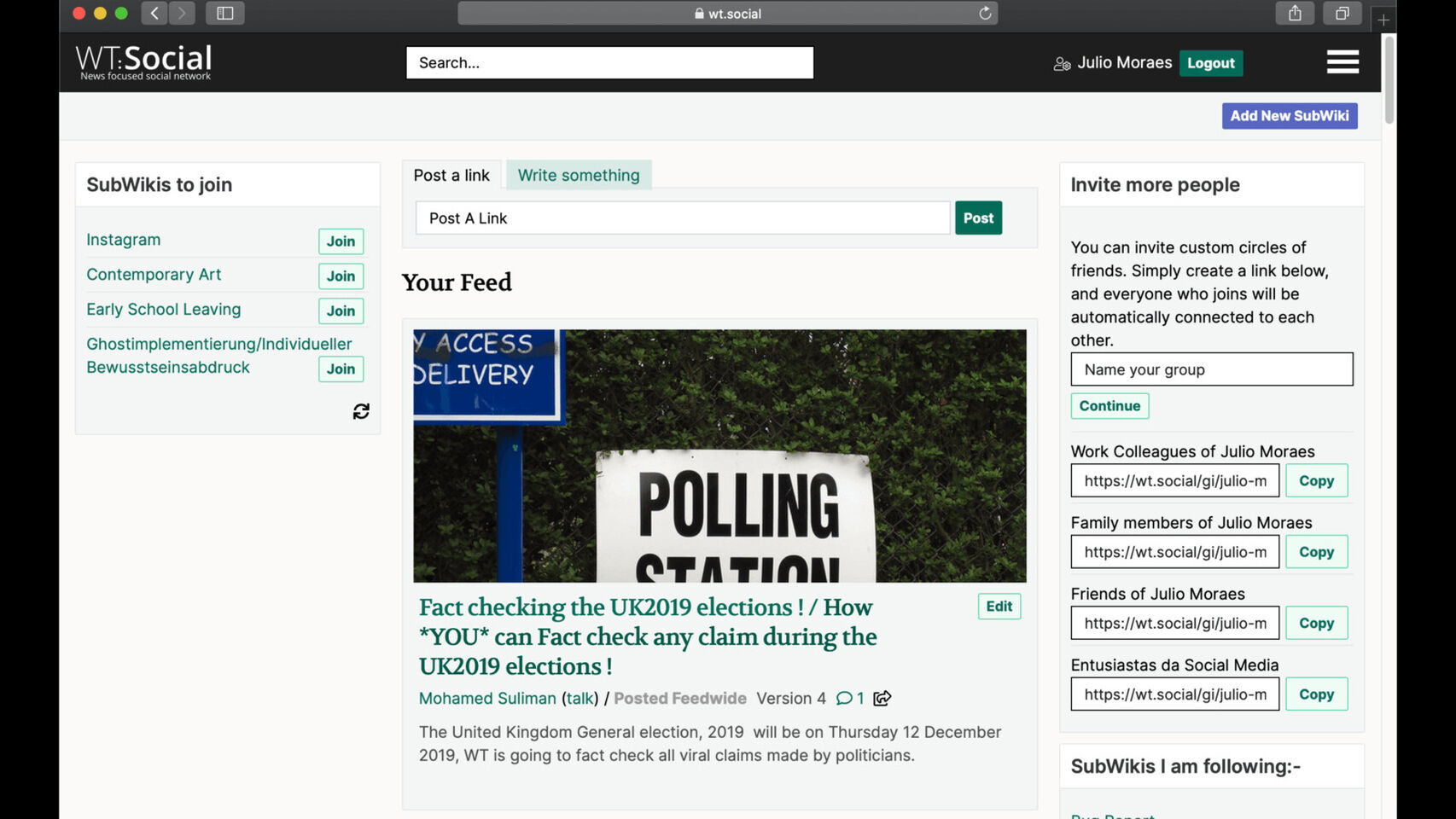Click the share icon on the post
This screenshot has width=1456, height=819.
click(x=882, y=699)
